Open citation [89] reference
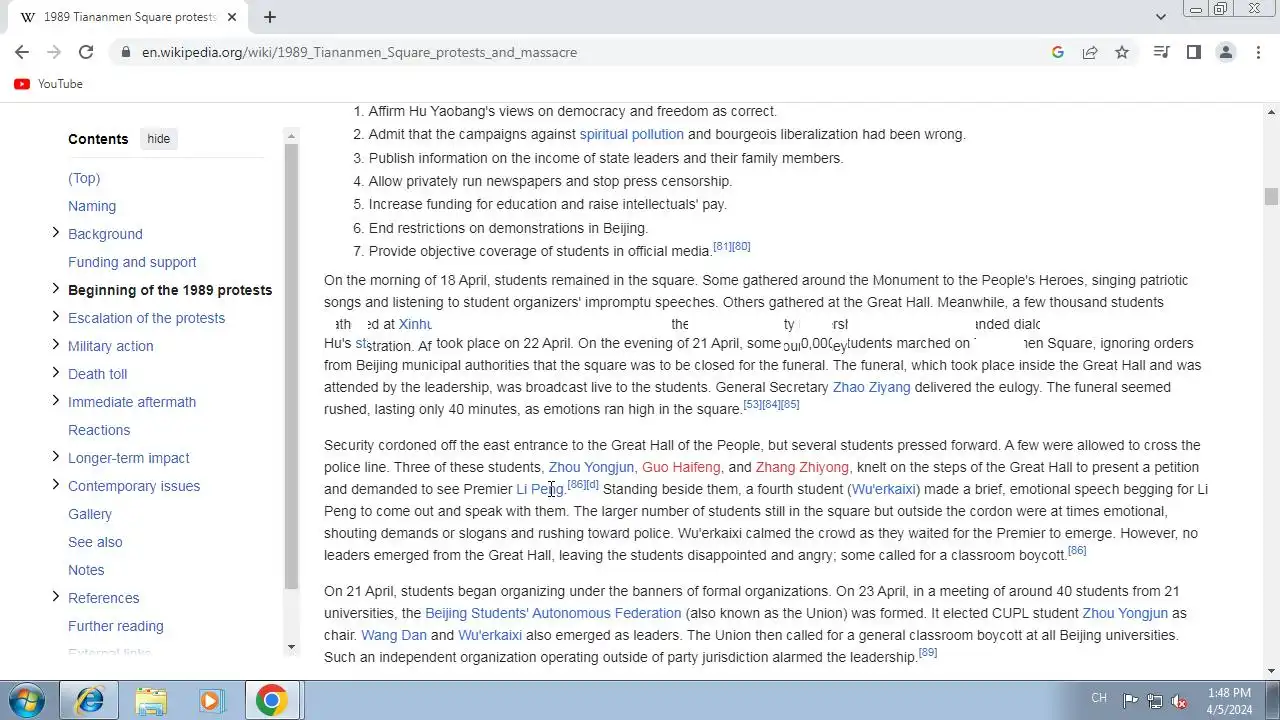The image size is (1280, 720). point(927,652)
